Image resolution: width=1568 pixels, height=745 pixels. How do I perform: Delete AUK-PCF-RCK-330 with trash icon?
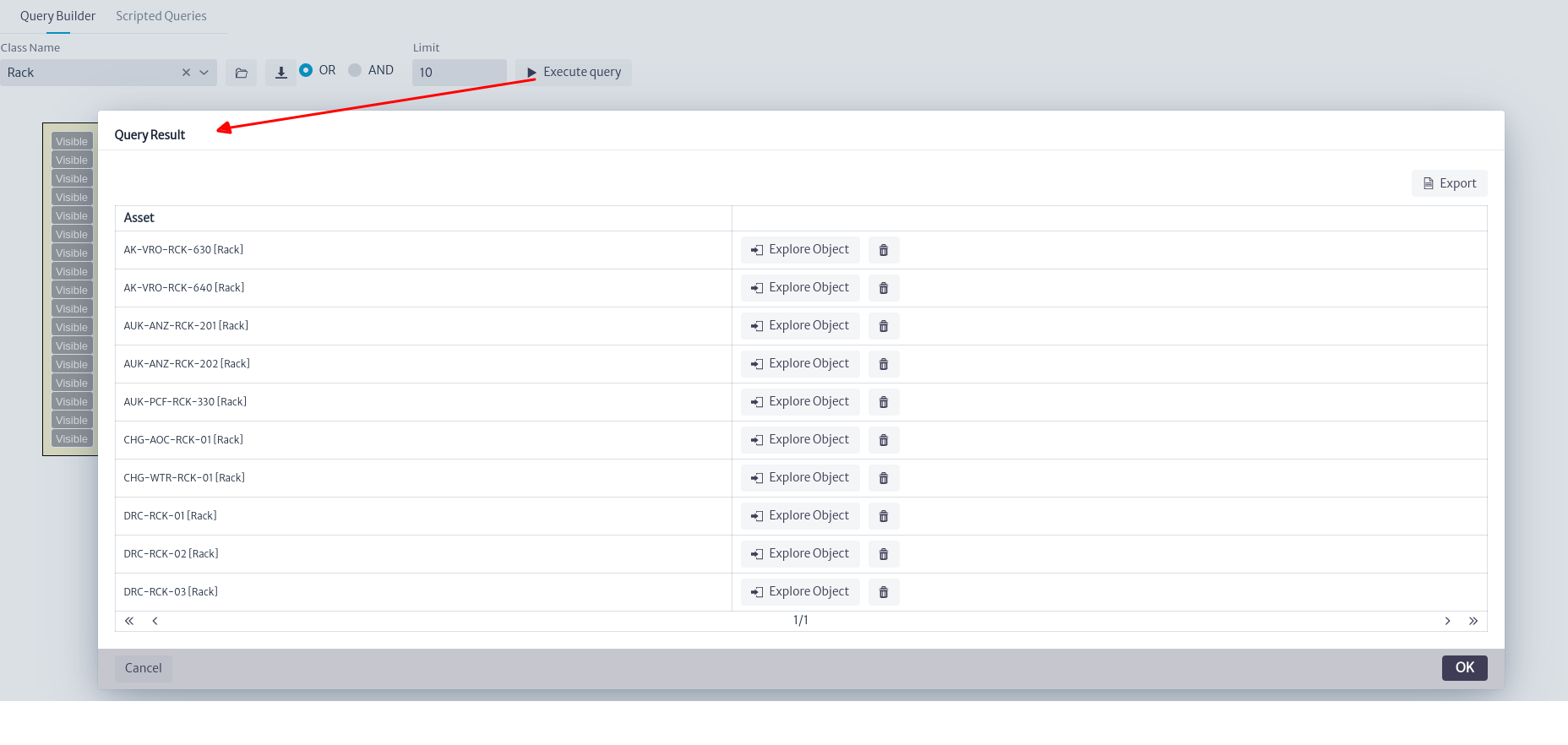click(884, 402)
